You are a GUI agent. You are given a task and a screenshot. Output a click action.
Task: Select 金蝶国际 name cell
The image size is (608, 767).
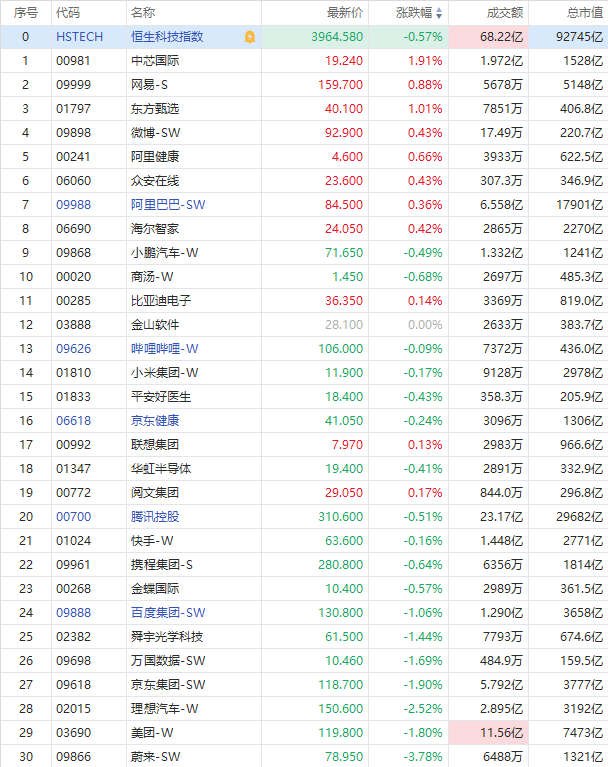(x=194, y=588)
